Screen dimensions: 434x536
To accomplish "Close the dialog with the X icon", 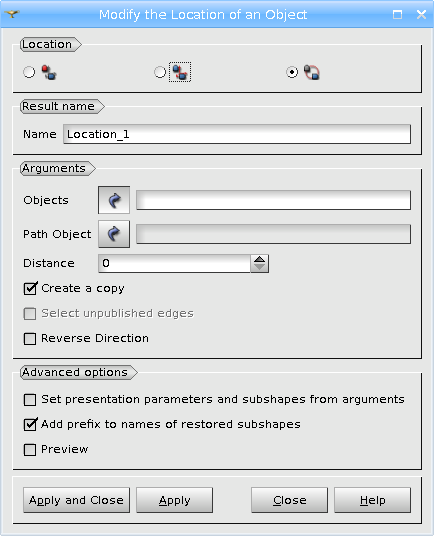I will [421, 14].
